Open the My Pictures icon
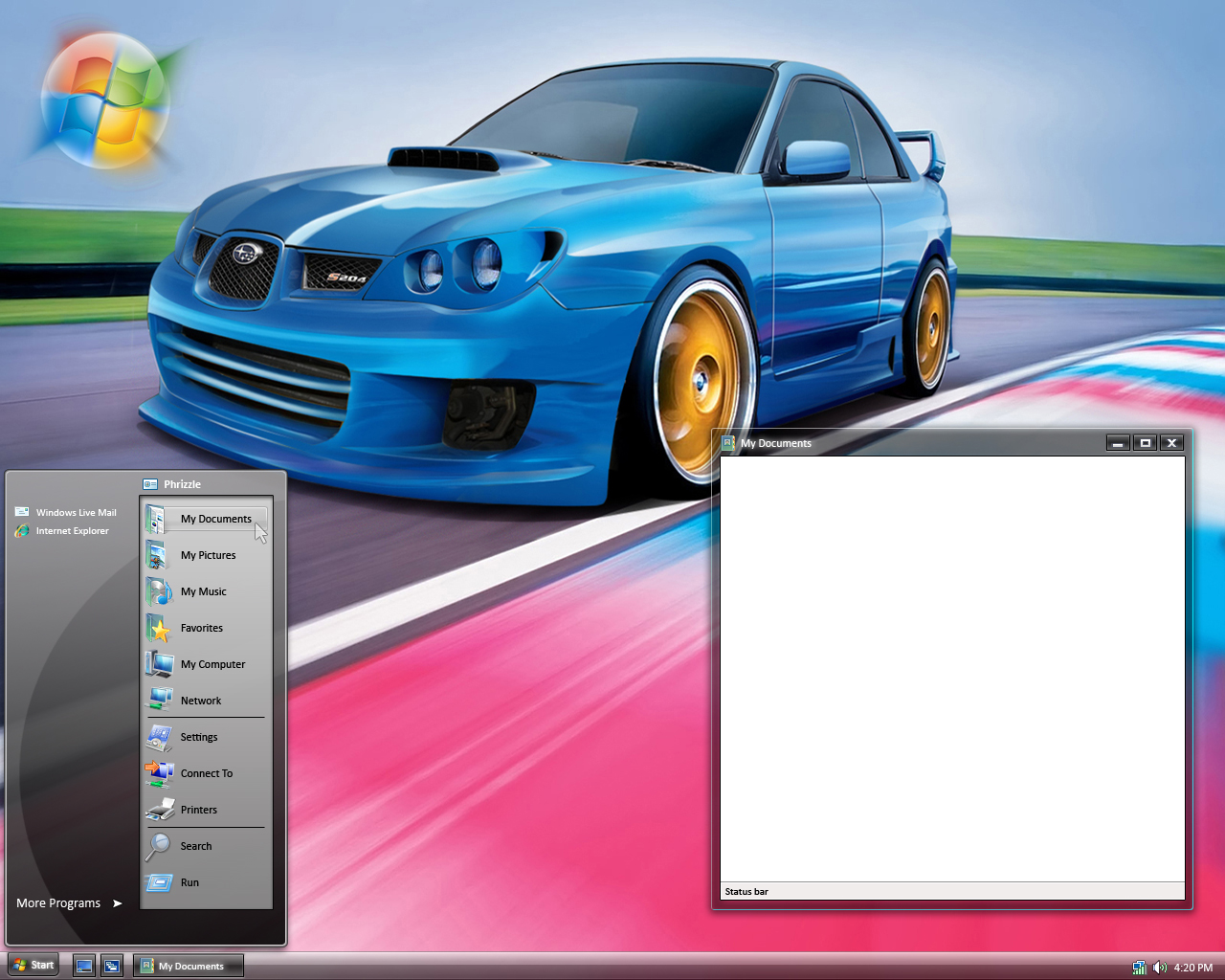Viewport: 1225px width, 980px height. point(157,555)
